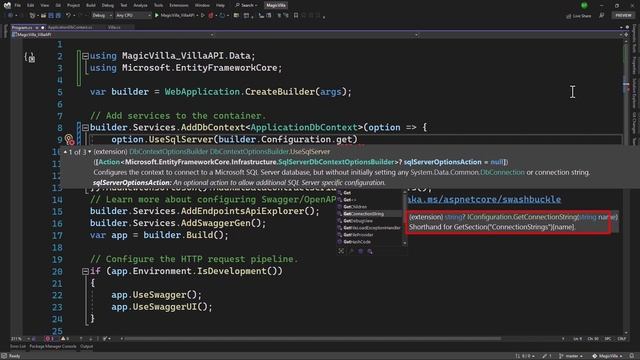Switch to the Program.cs tab
Viewport: 640px width, 360px height.
tap(22, 27)
